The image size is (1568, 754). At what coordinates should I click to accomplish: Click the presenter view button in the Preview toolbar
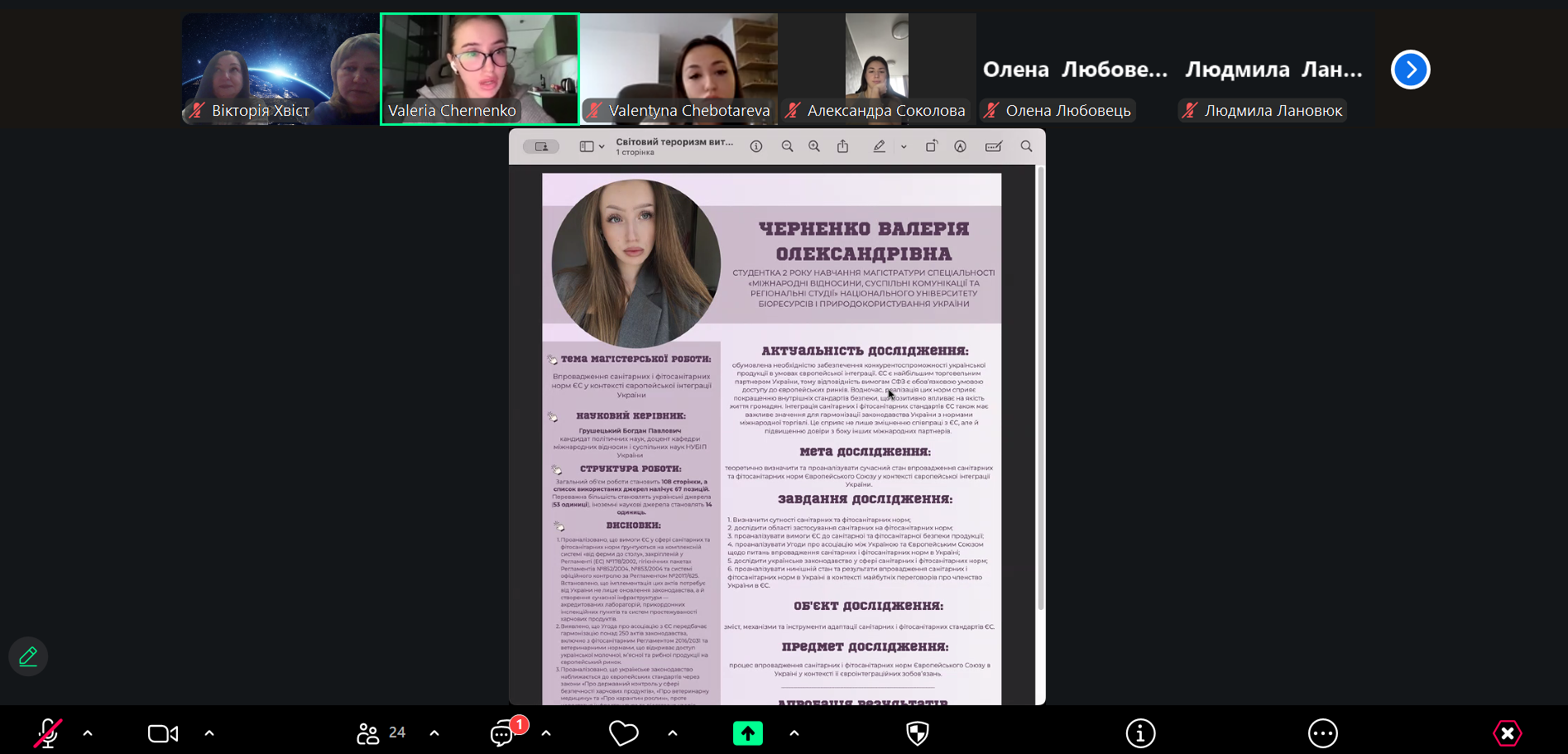541,146
